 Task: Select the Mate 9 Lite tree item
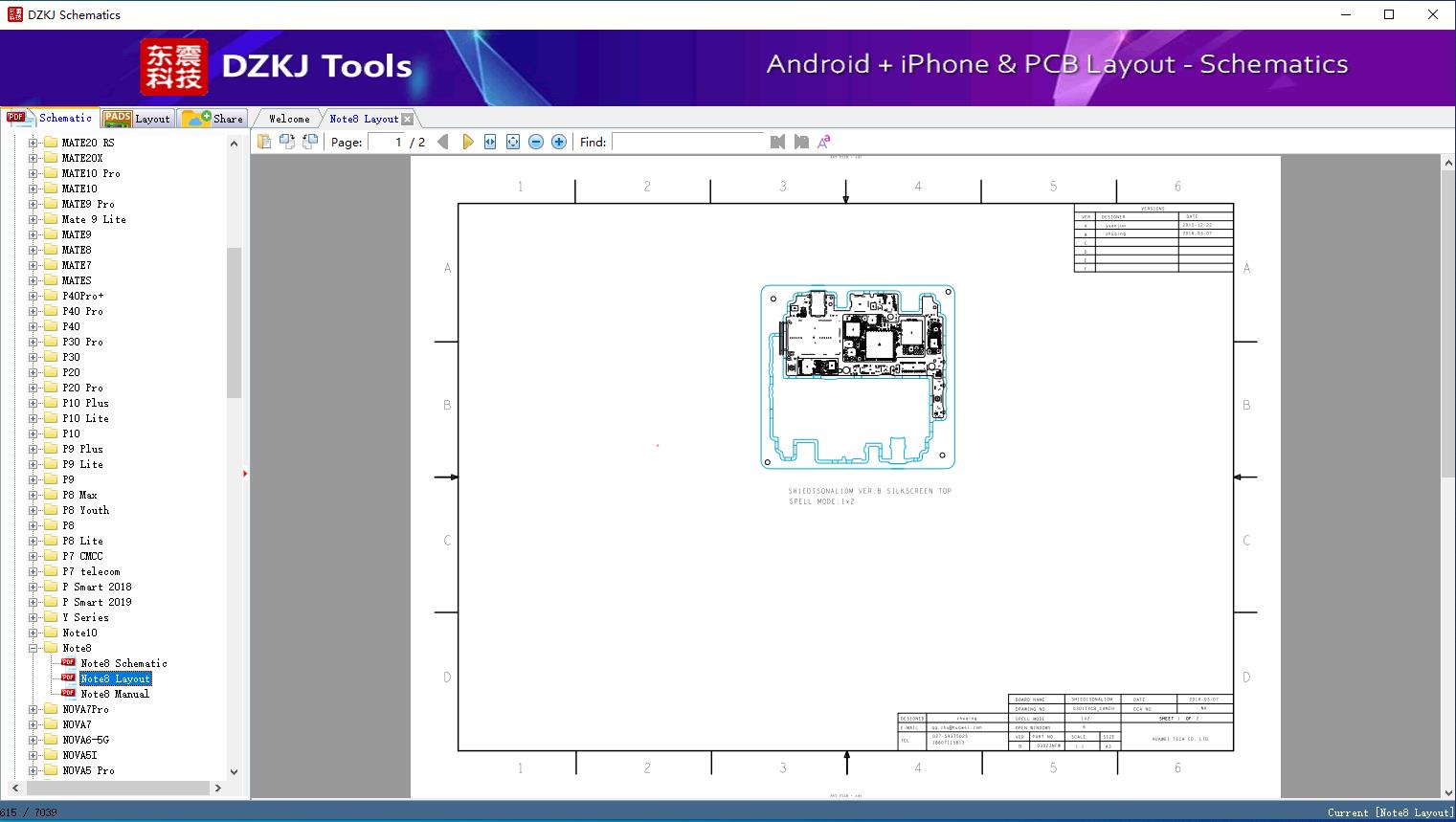pyautogui.click(x=94, y=219)
